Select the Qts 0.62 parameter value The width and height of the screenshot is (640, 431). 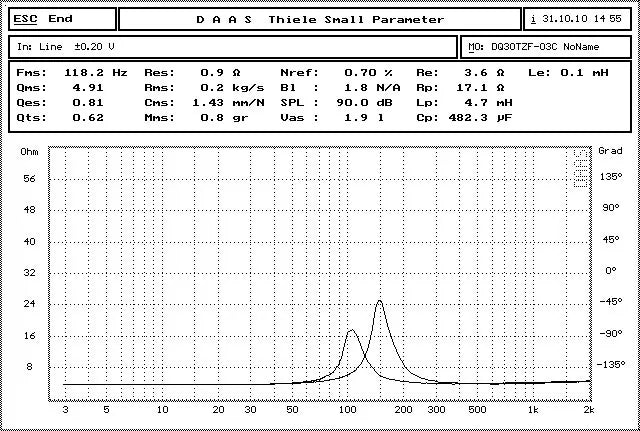pyautogui.click(x=90, y=118)
